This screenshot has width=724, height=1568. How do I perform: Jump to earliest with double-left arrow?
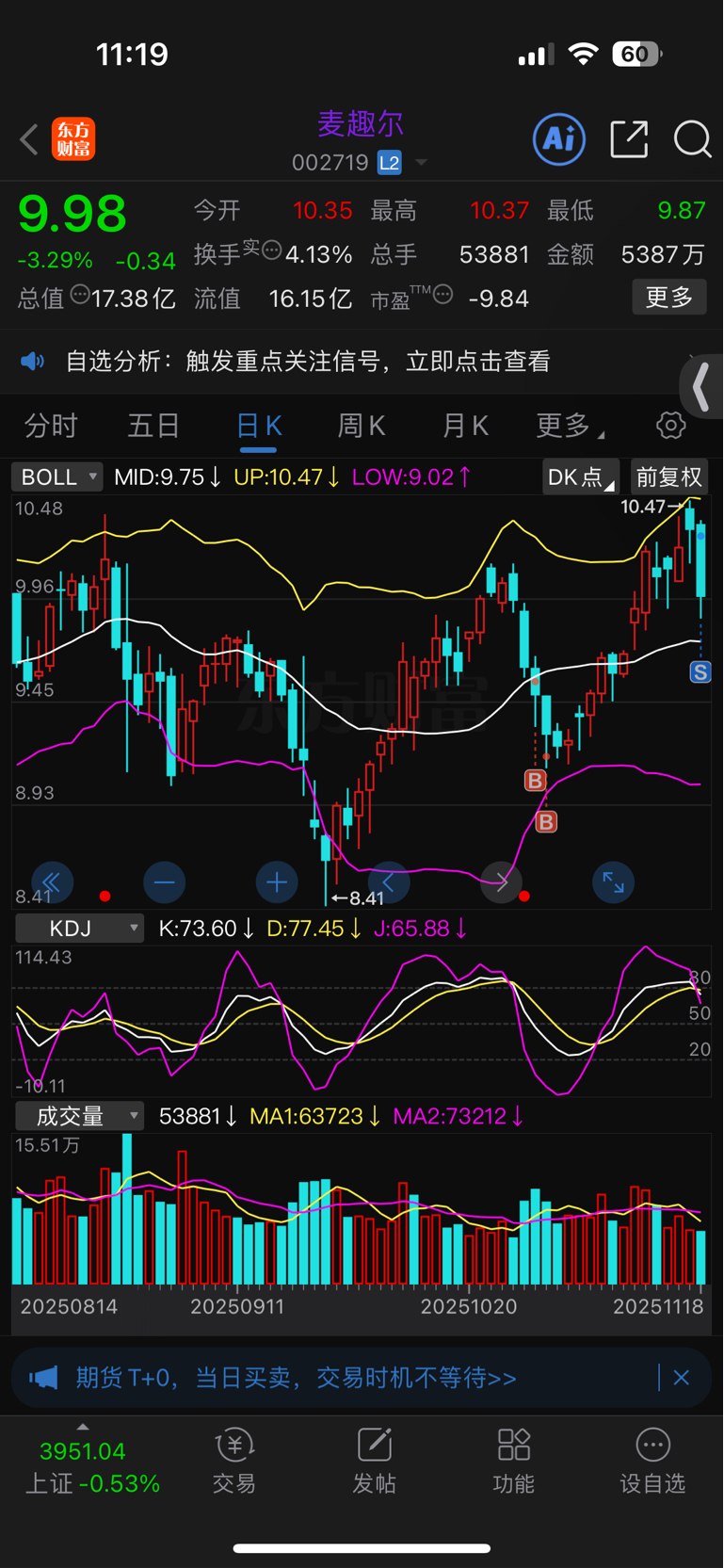(x=52, y=882)
